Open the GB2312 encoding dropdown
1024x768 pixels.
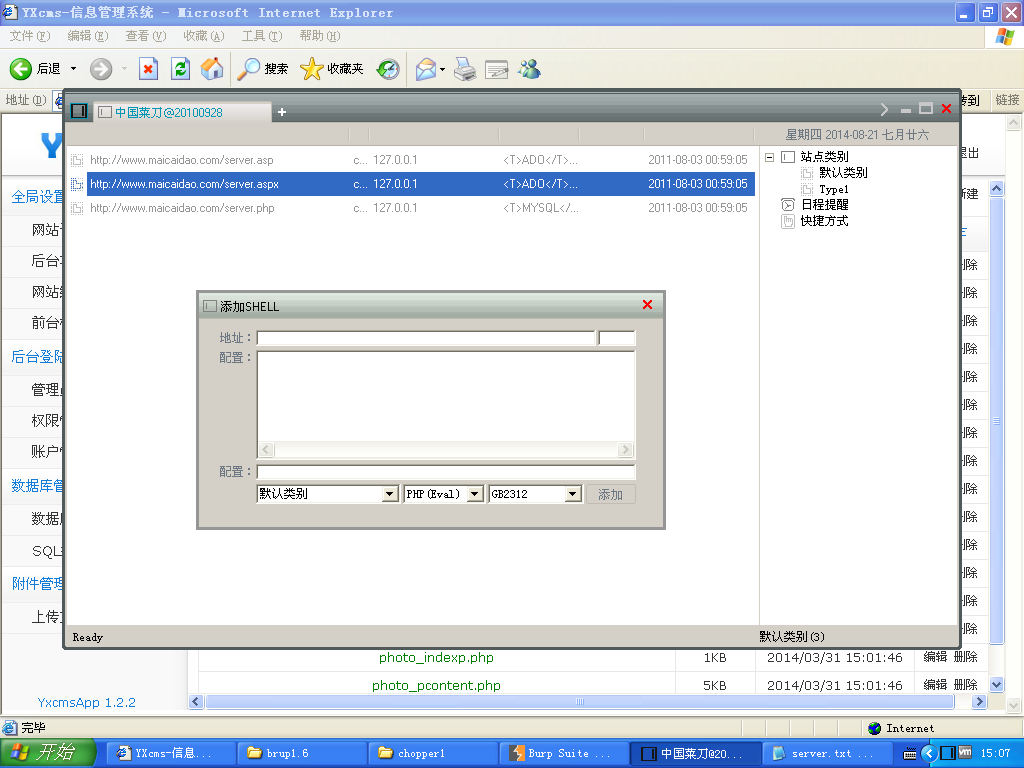pyautogui.click(x=572, y=494)
